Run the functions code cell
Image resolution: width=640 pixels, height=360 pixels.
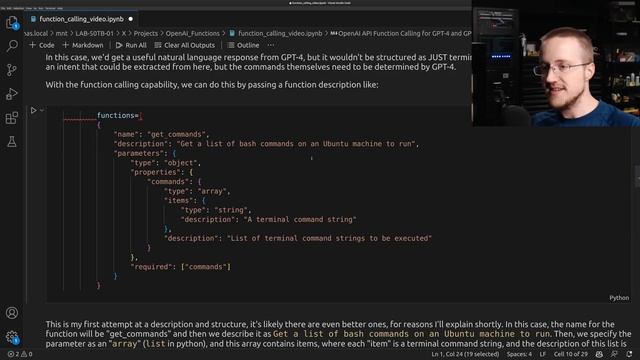coord(33,110)
